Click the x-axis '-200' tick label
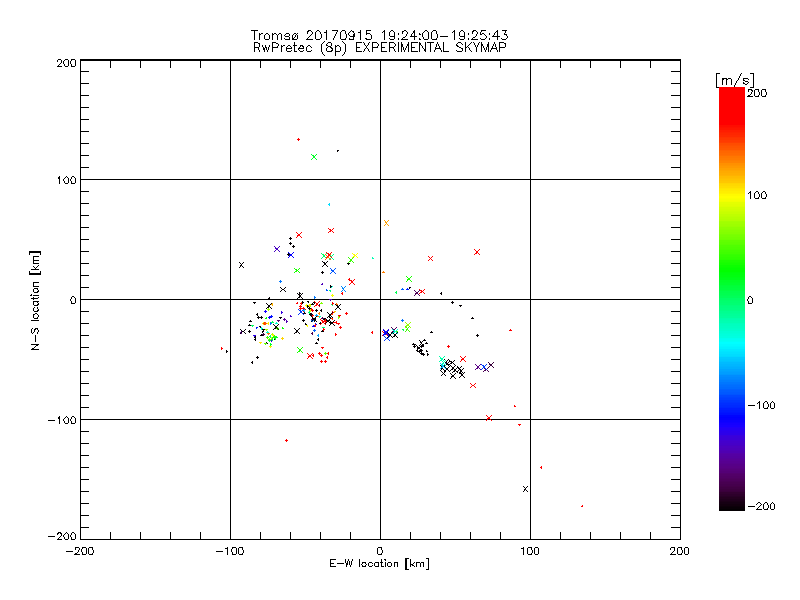 pyautogui.click(x=80, y=551)
